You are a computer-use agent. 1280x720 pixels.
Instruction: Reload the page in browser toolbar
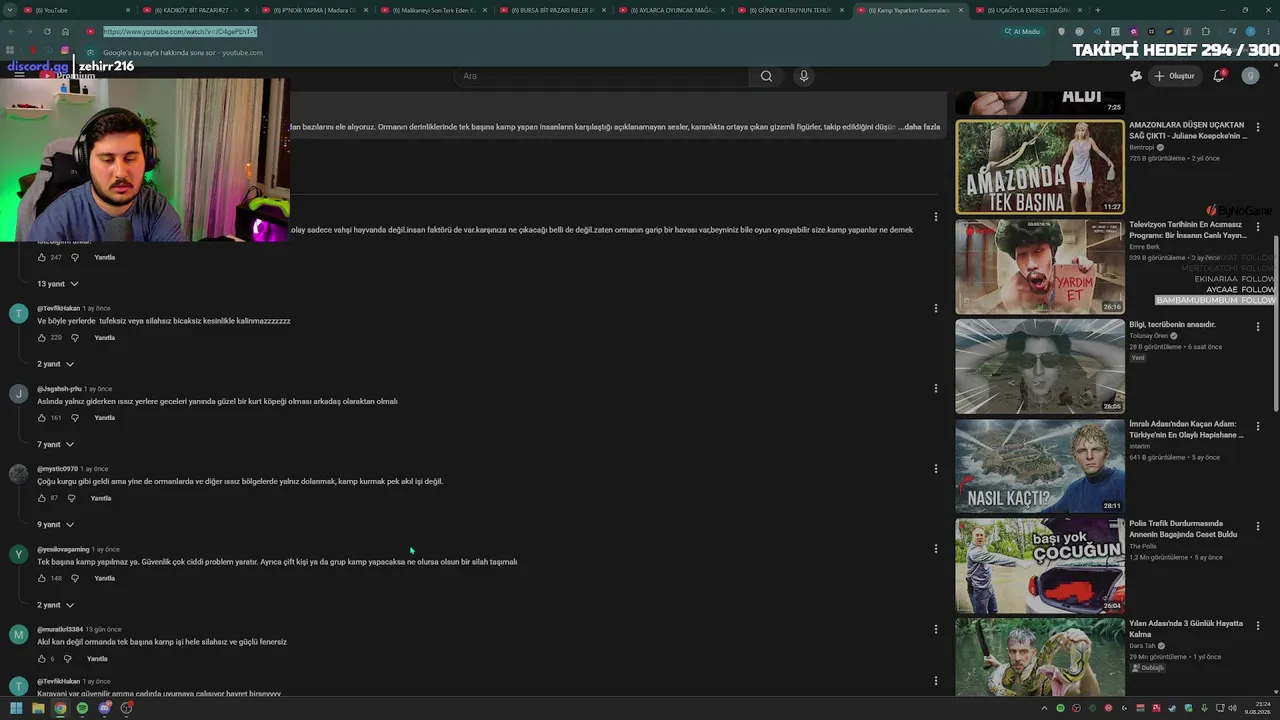click(x=47, y=31)
